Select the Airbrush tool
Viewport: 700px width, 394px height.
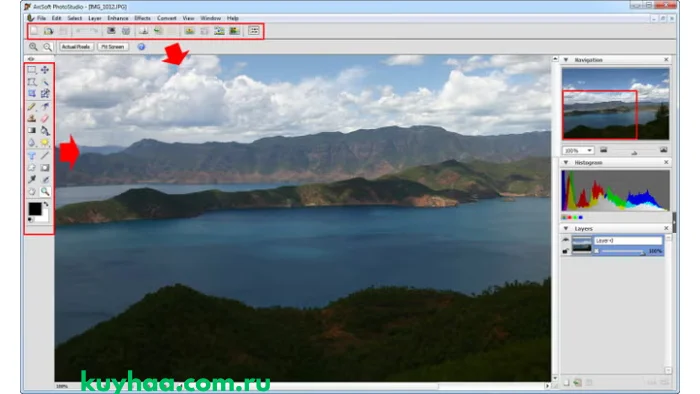(x=45, y=107)
